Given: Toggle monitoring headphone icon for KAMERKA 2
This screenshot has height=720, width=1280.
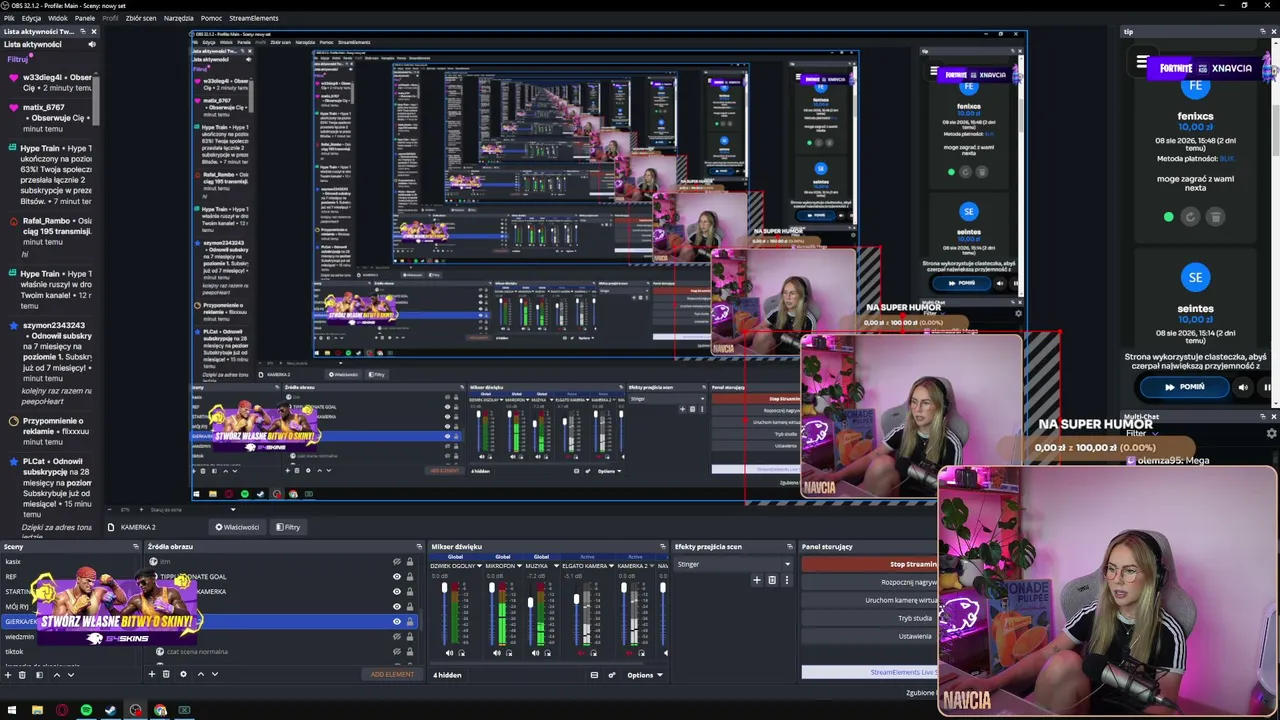Looking at the screenshot, I should coord(640,653).
